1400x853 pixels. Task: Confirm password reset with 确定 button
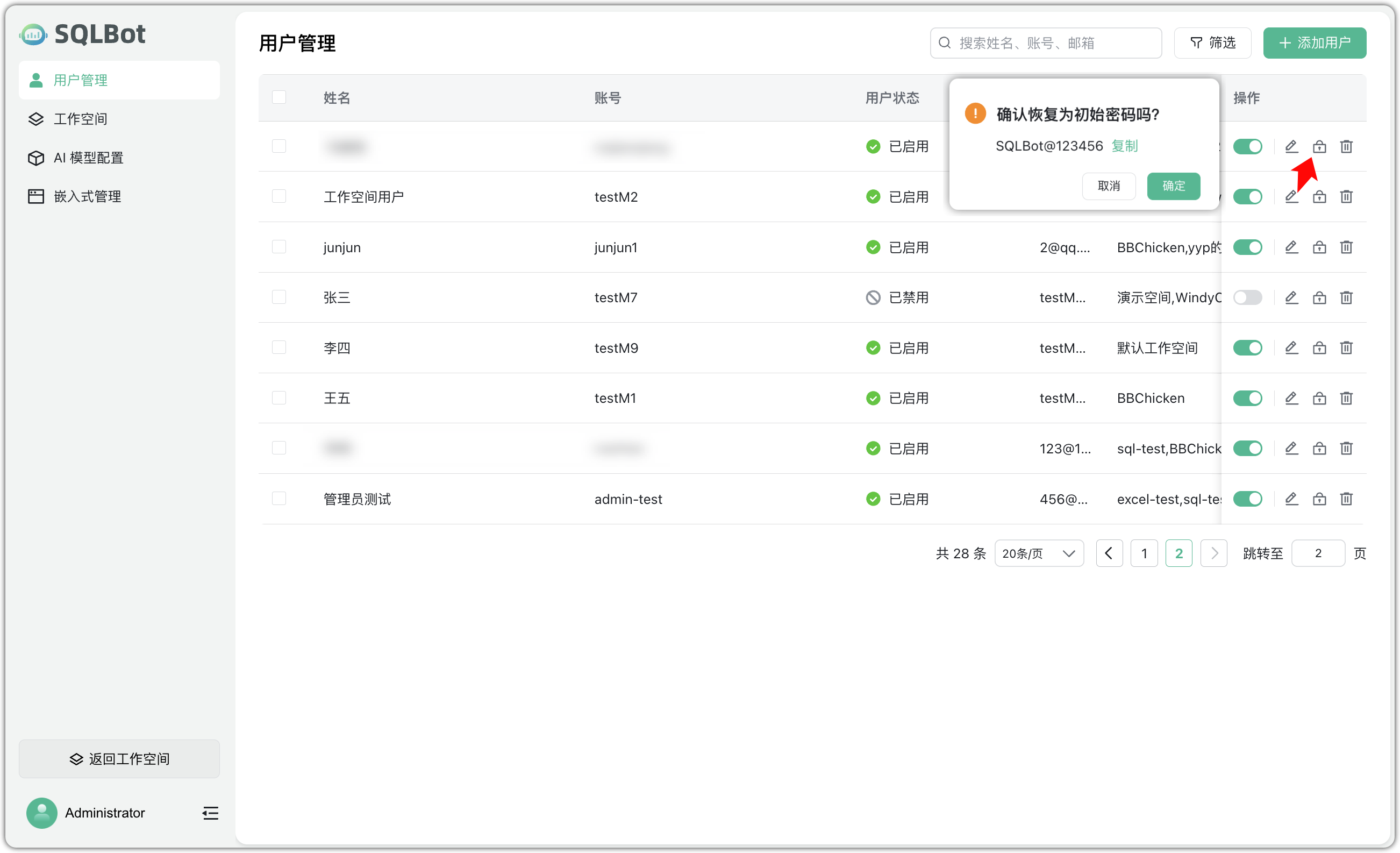click(1173, 187)
